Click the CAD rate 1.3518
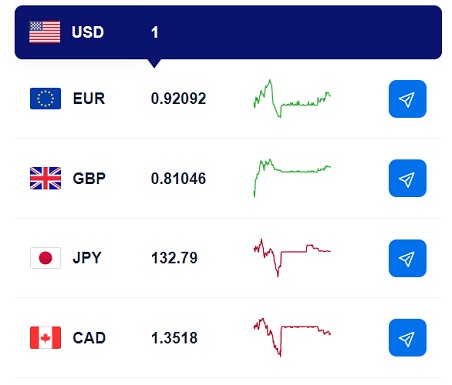Screen dimensions: 452x385 pyautogui.click(x=174, y=338)
